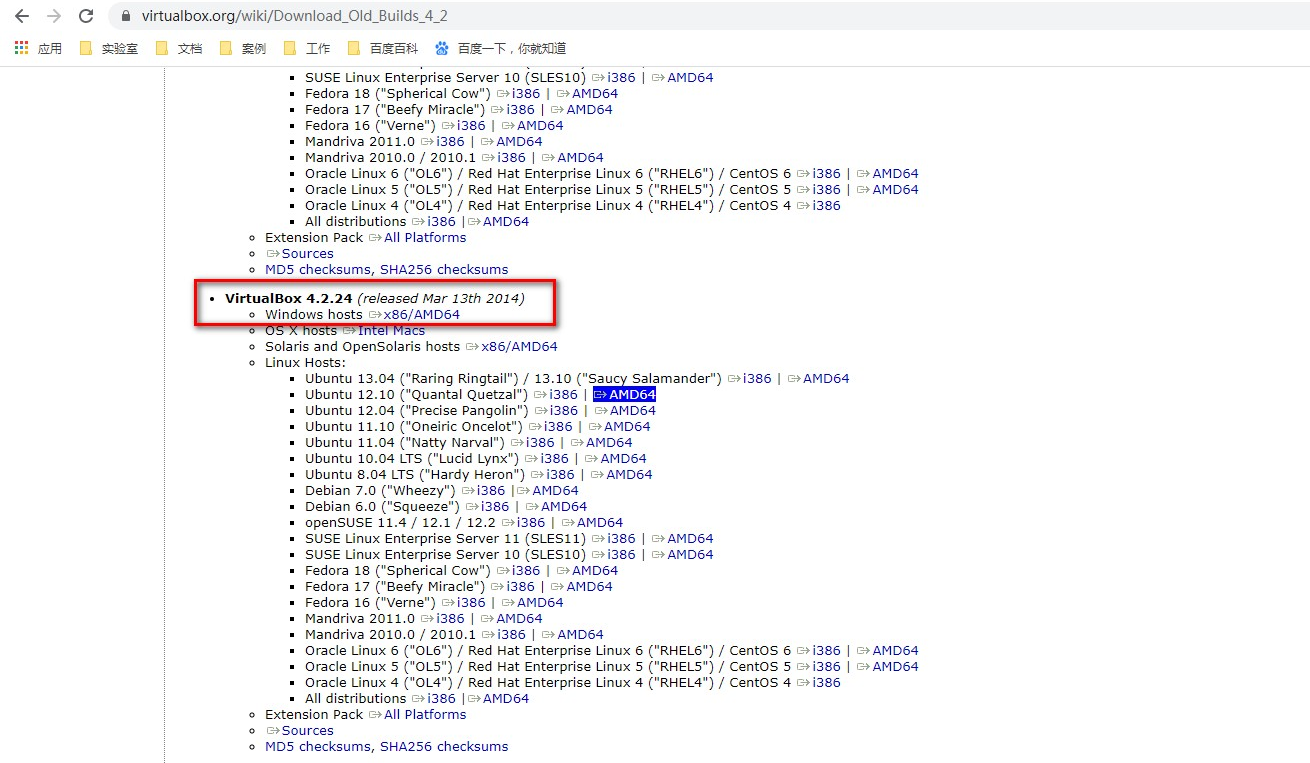Open the 百度一下,你就知道 bookmark
1310x763 pixels.
(x=501, y=48)
